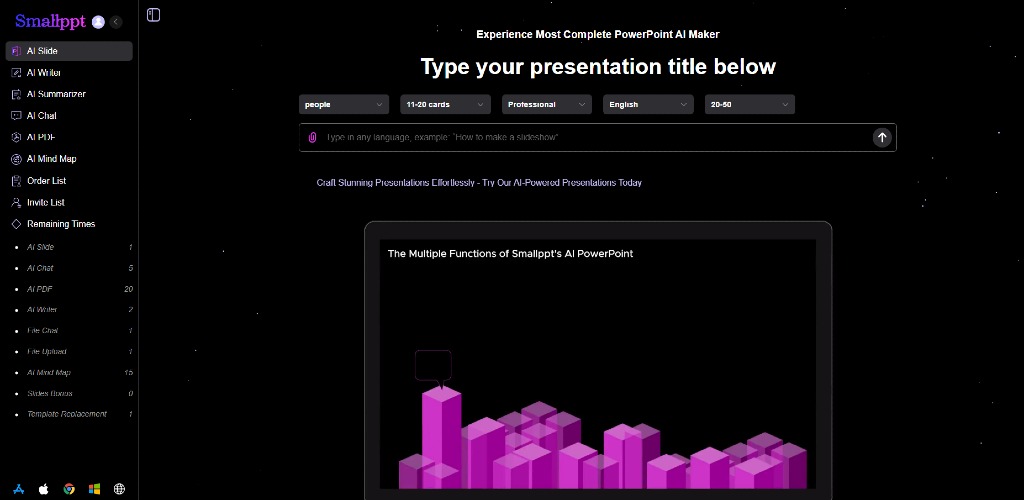Image resolution: width=1024 pixels, height=500 pixels.
Task: Click the 'Experience Most Complete PowerPoint AI Maker' text
Action: pos(598,35)
